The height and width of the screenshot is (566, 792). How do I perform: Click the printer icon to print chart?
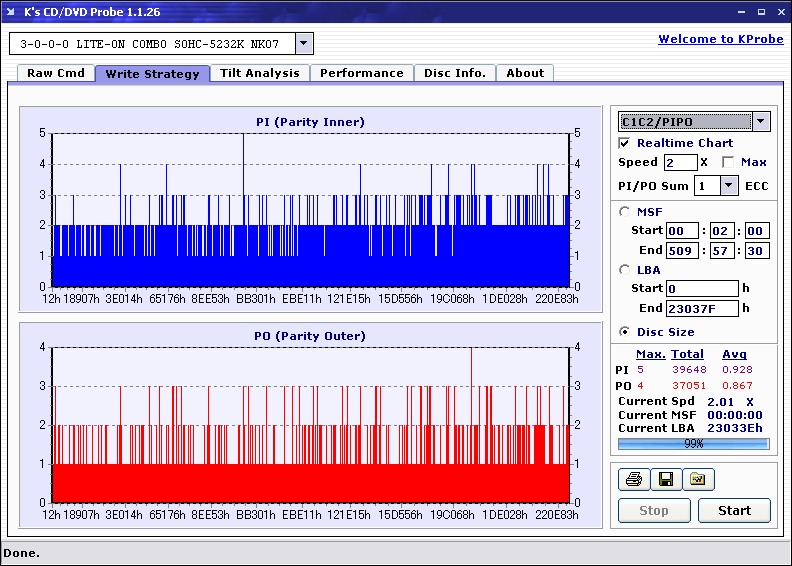click(634, 480)
